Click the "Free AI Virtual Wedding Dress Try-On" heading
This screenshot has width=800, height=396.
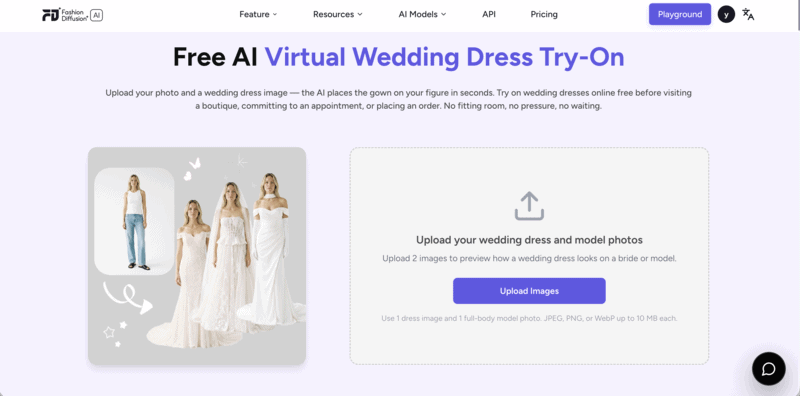[x=398, y=57]
